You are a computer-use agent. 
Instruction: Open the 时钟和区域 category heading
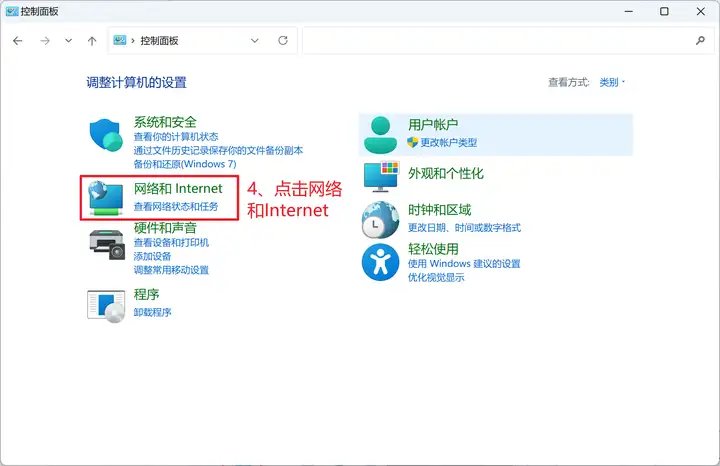coord(439,210)
